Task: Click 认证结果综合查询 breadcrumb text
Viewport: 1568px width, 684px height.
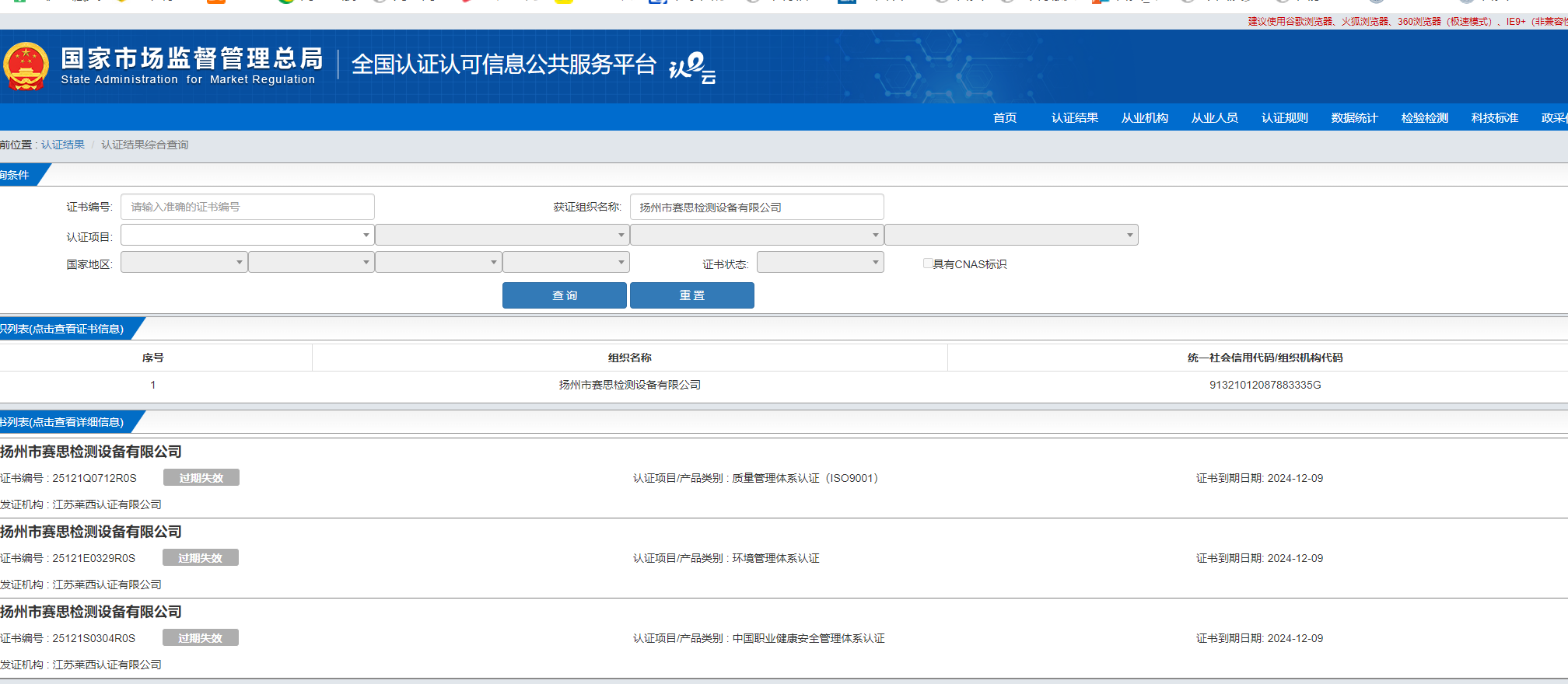Action: [x=145, y=145]
